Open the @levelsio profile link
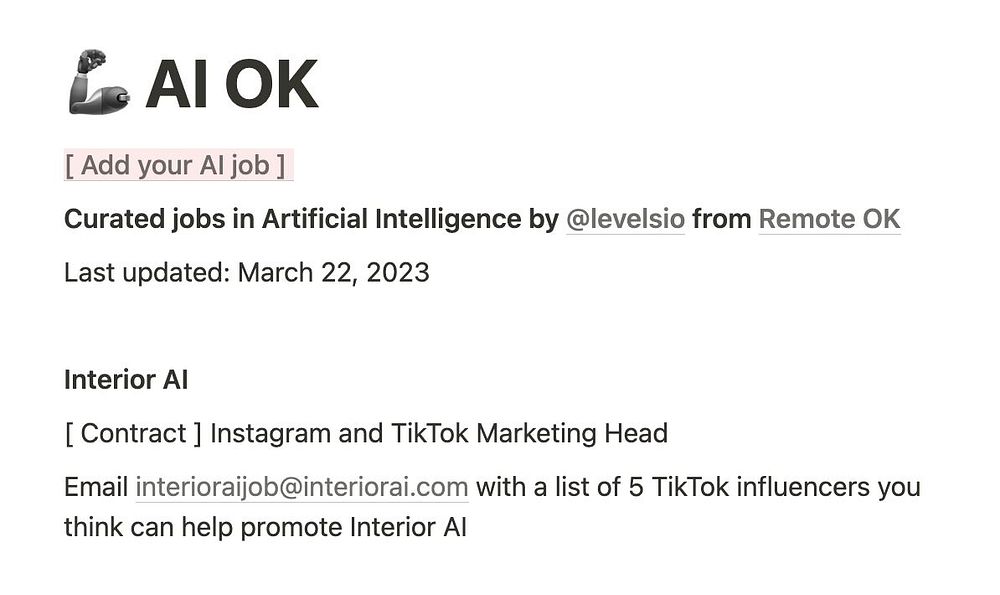 point(625,219)
